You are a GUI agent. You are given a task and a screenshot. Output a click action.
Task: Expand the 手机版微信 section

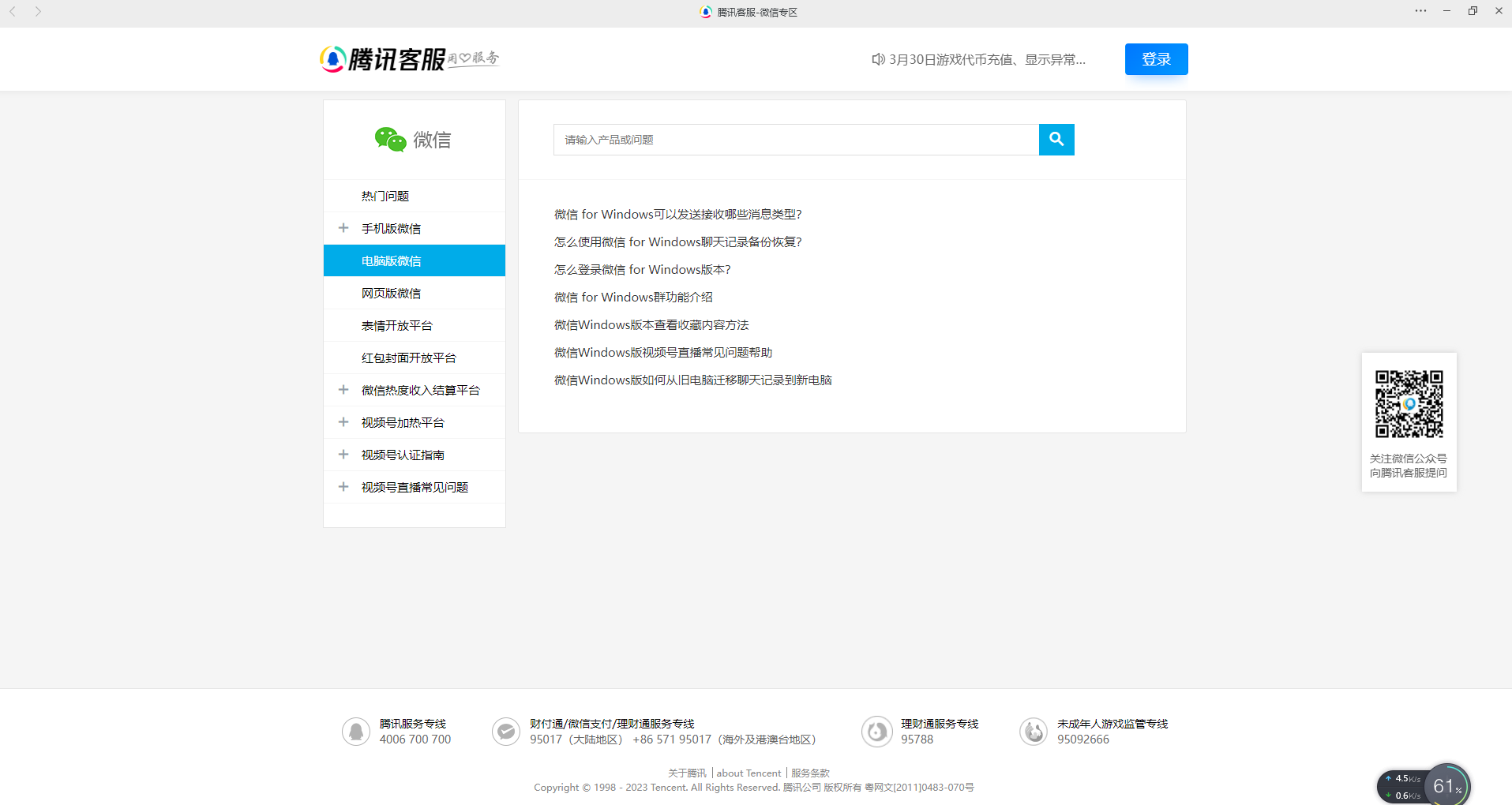(x=343, y=228)
